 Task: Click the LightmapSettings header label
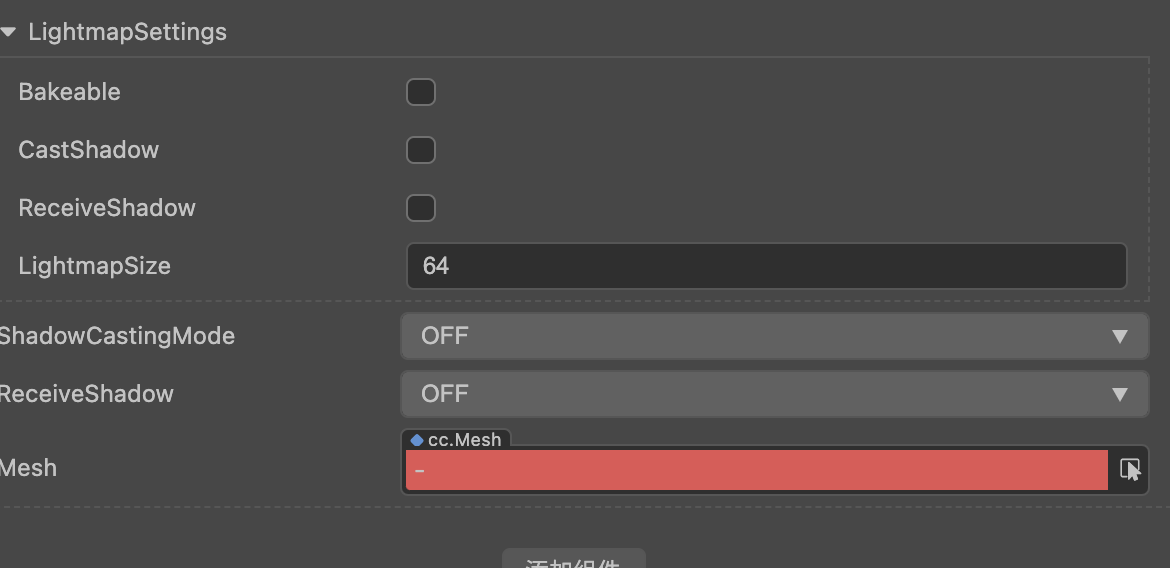127,32
